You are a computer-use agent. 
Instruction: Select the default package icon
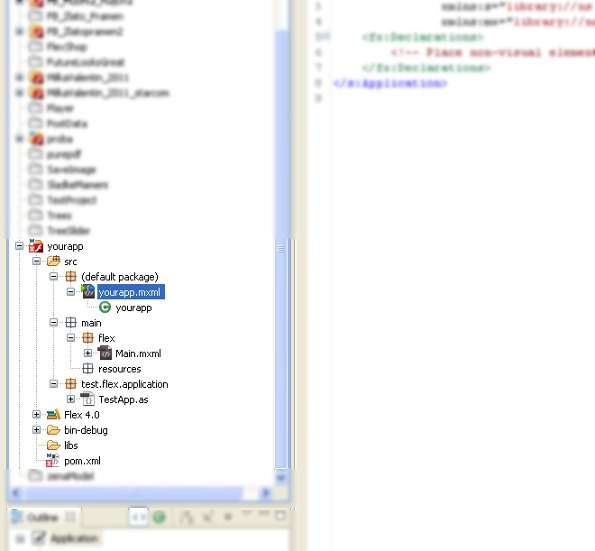click(71, 277)
